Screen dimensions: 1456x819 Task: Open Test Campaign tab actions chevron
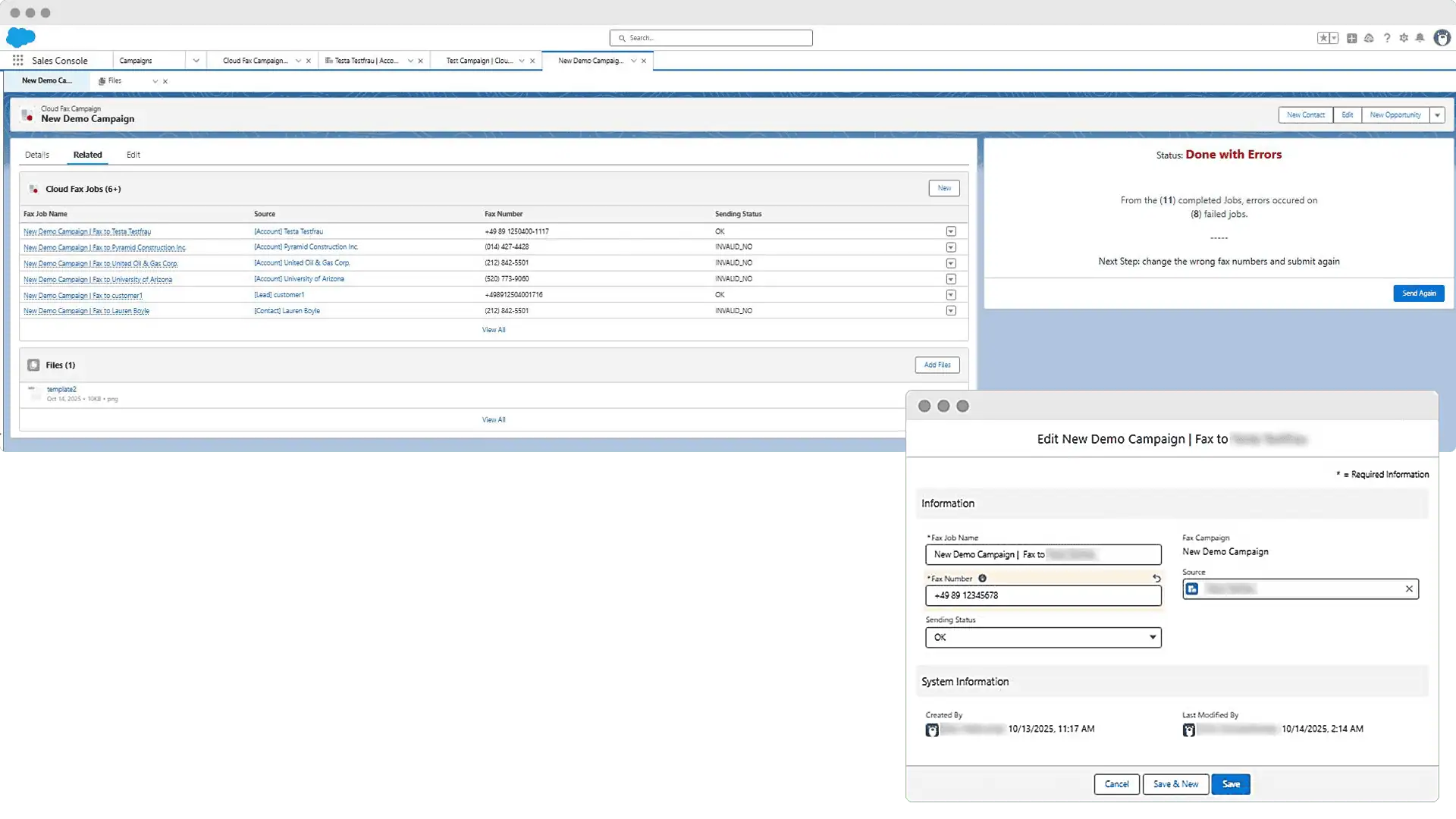522,61
